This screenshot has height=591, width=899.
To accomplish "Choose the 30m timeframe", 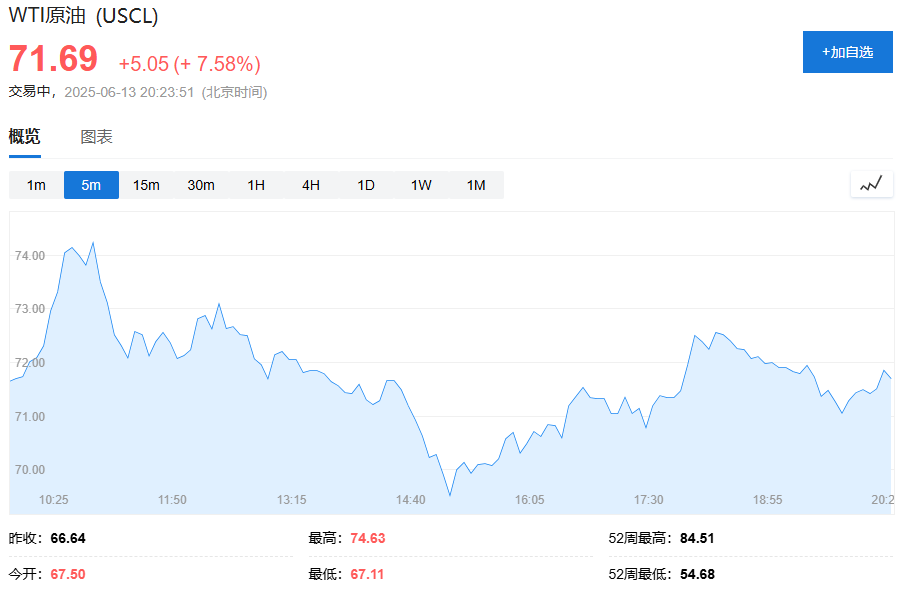I will point(201,184).
